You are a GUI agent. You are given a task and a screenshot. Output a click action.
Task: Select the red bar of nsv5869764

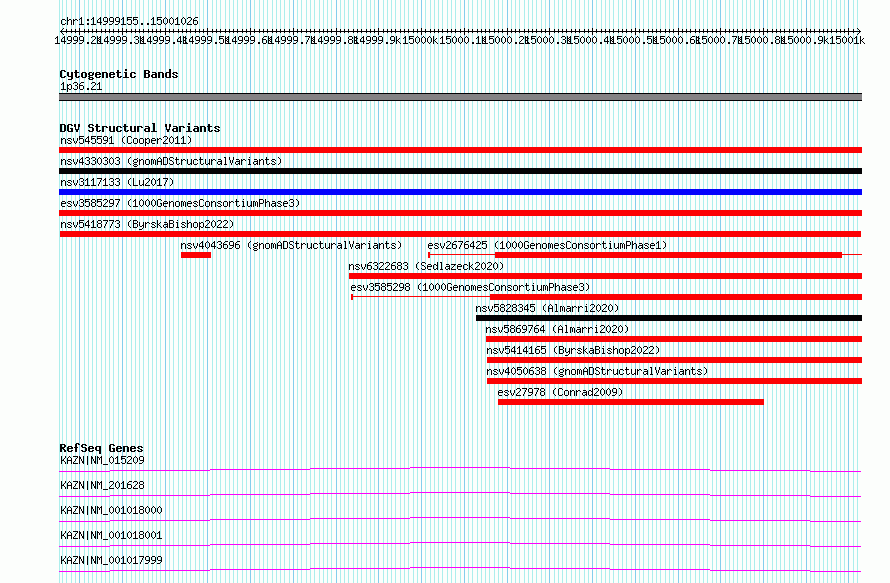coord(674,339)
